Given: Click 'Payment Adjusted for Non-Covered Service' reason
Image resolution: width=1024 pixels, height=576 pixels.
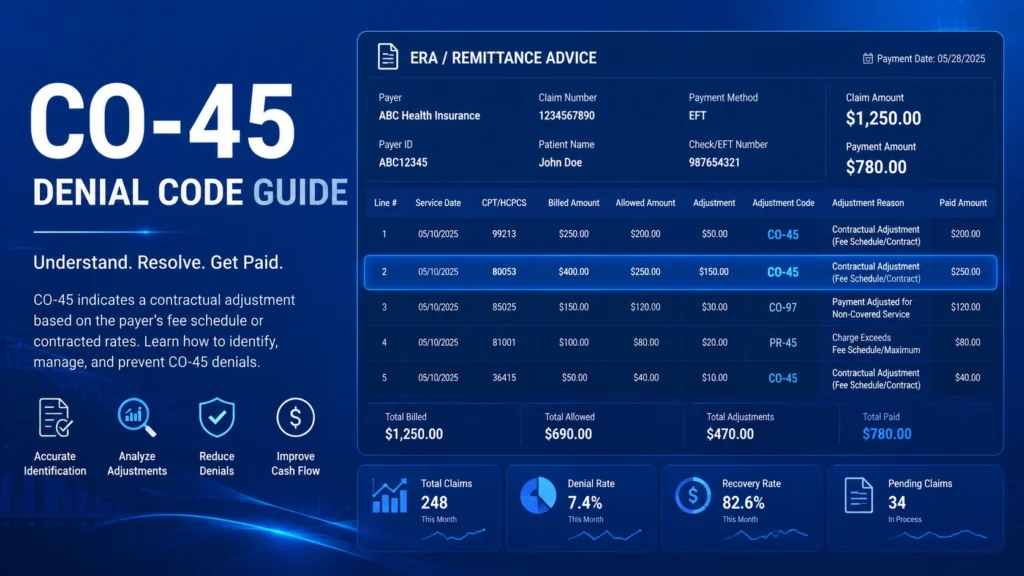Looking at the screenshot, I should [872, 308].
